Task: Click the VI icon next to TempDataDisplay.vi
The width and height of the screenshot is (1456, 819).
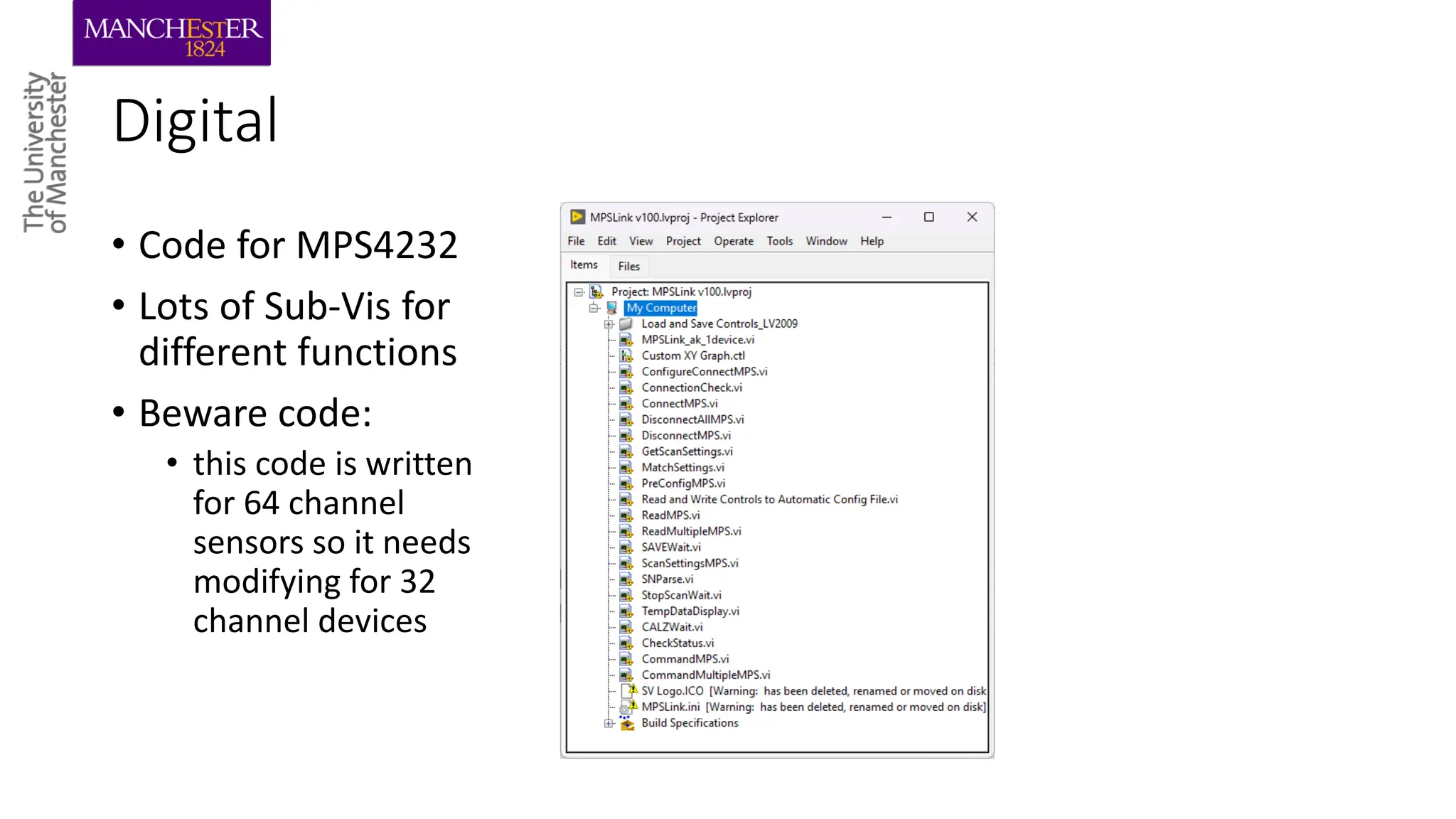Action: (x=626, y=611)
